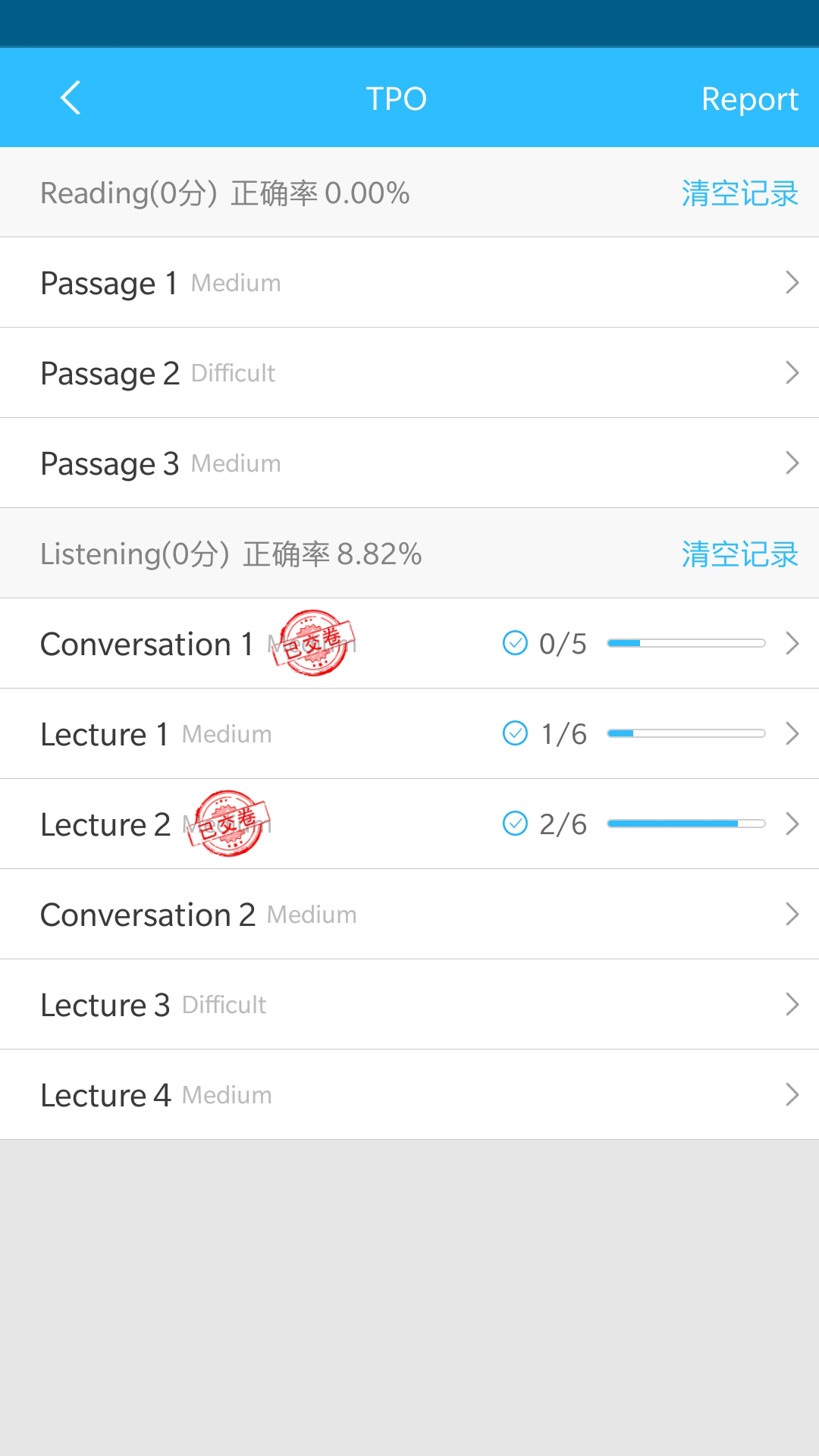
Task: Expand Passage 3 chevron arrow
Action: click(x=792, y=463)
